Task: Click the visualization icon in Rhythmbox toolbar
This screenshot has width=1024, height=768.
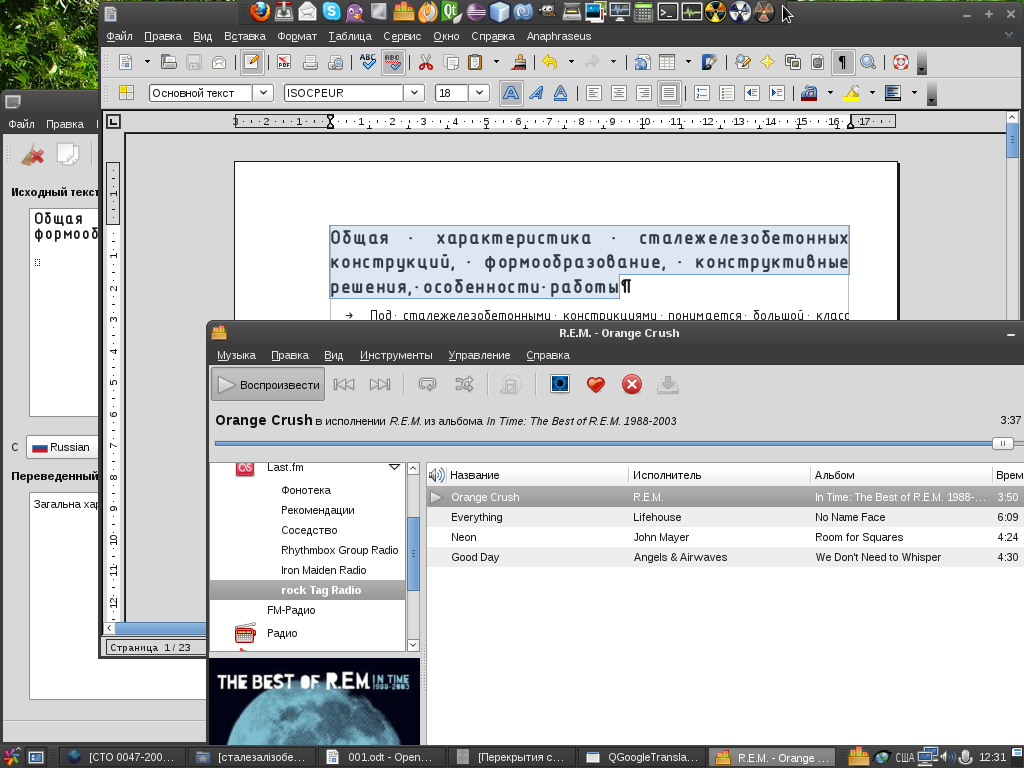Action: [560, 384]
